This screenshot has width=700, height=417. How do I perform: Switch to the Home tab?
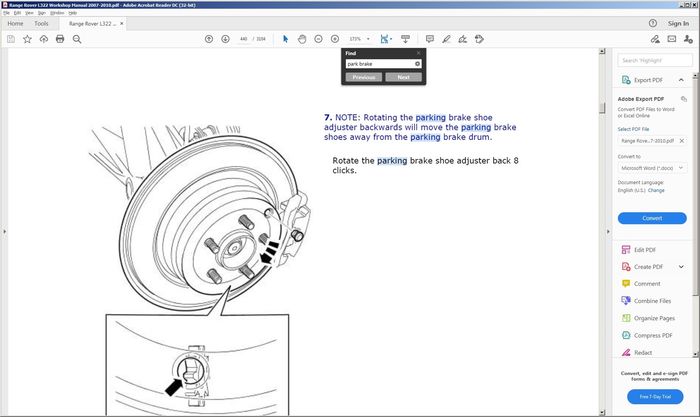15,23
